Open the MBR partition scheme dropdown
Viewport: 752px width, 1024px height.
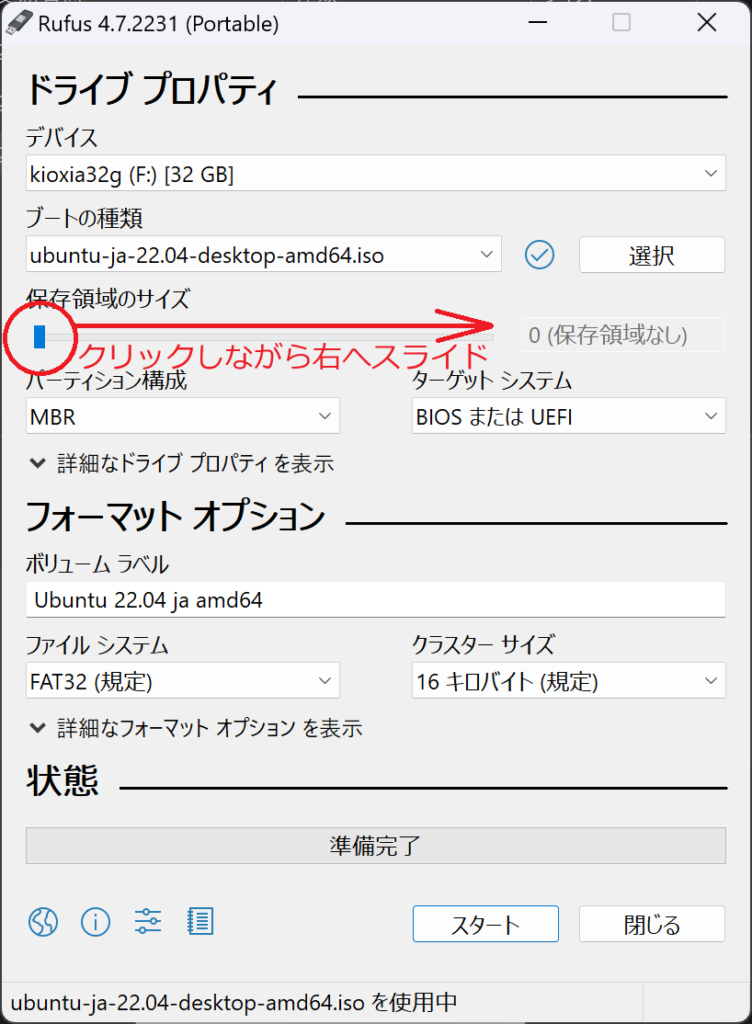(x=183, y=416)
